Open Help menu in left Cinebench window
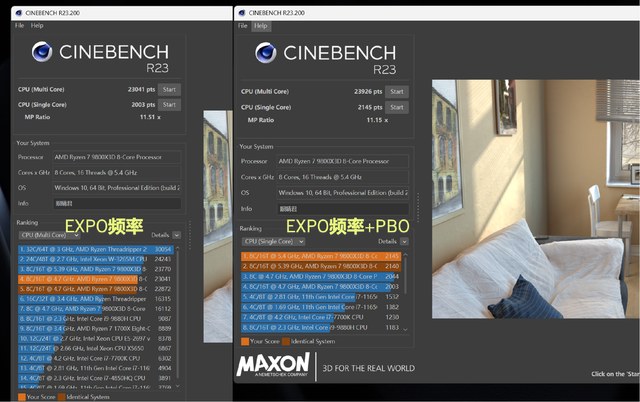The image size is (640, 402). pos(37,25)
